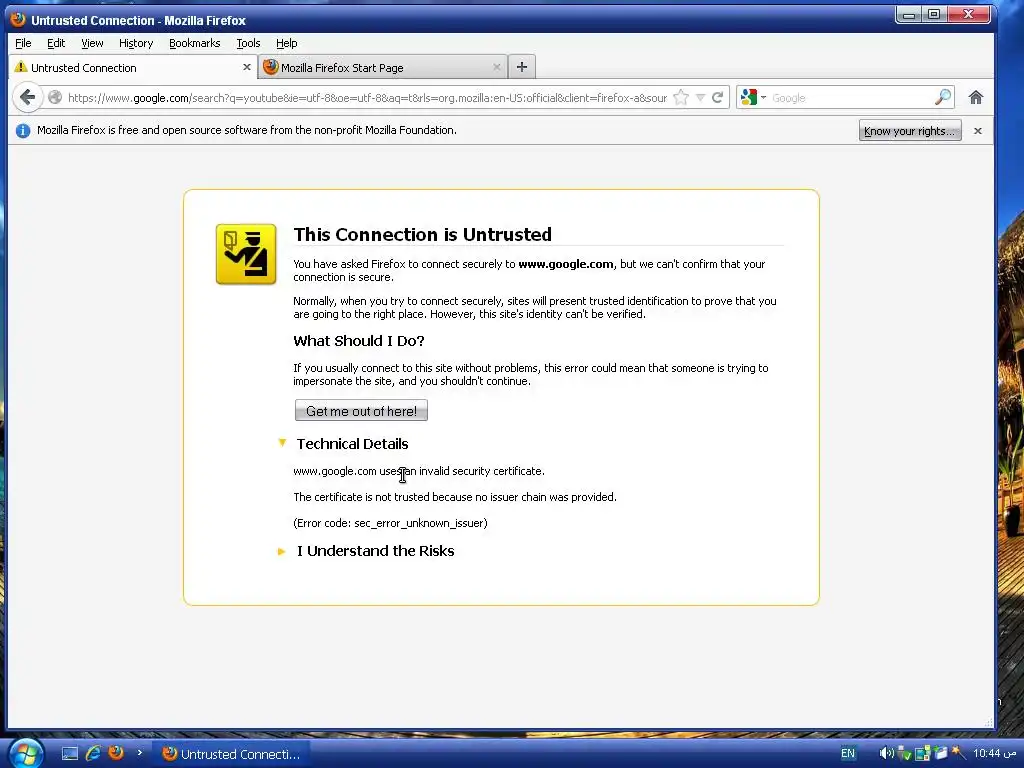Expand quick launch overflow chevron
Screen dimensions: 1024x768
click(x=139, y=753)
